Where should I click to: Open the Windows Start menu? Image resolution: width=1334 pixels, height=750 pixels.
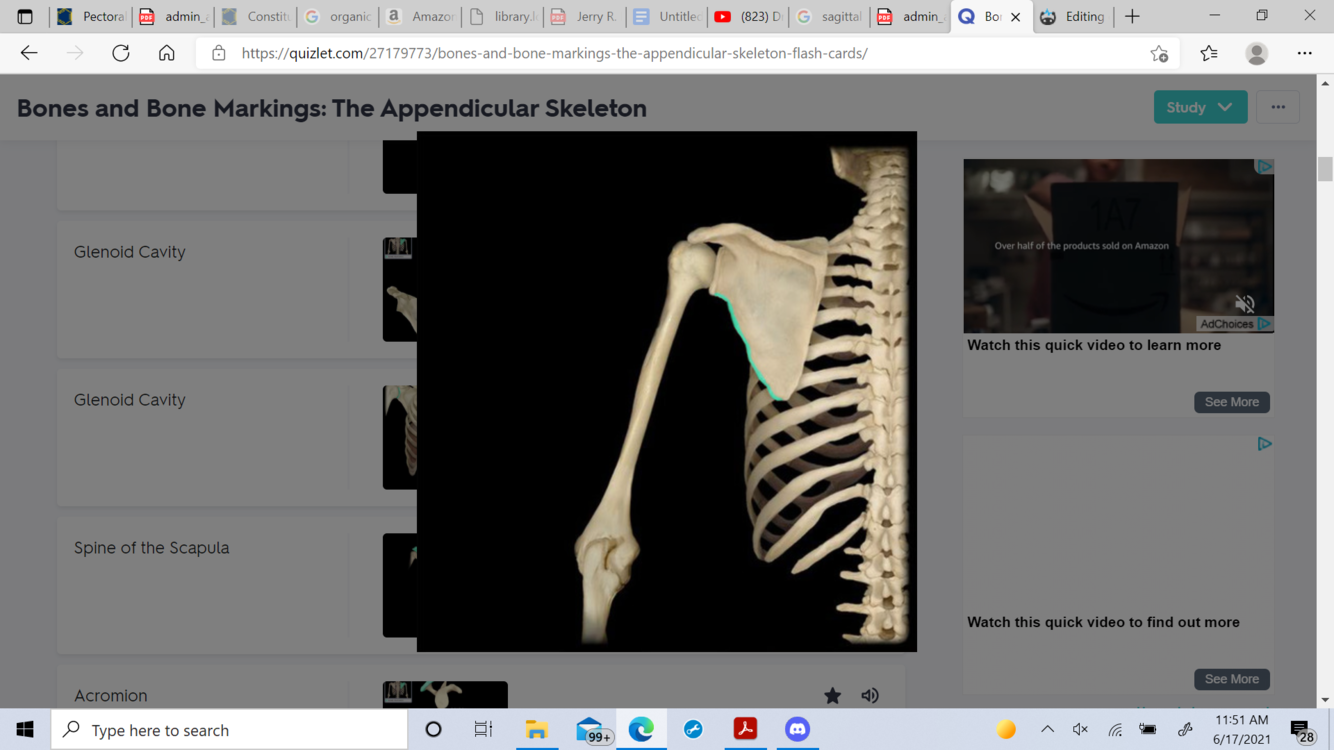[25, 730]
